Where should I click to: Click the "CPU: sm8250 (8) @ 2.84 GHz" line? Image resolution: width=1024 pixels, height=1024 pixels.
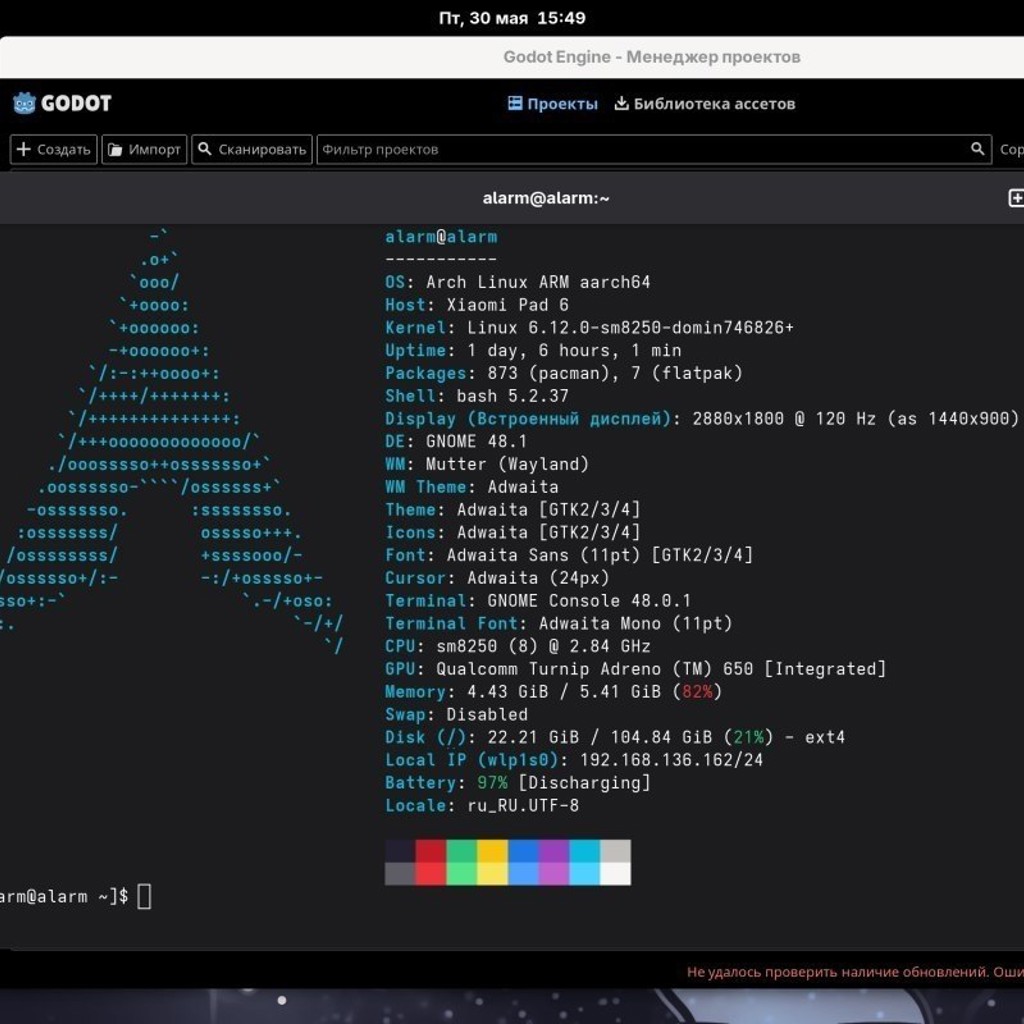(x=517, y=647)
